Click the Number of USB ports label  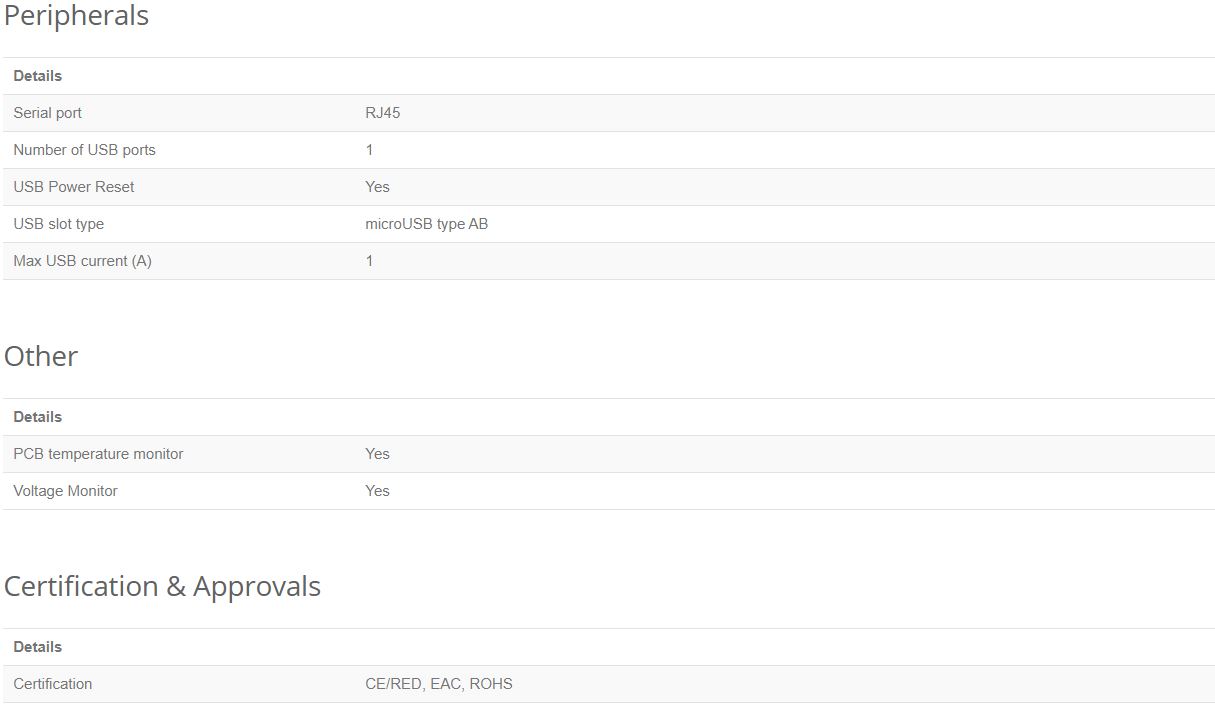coord(85,150)
